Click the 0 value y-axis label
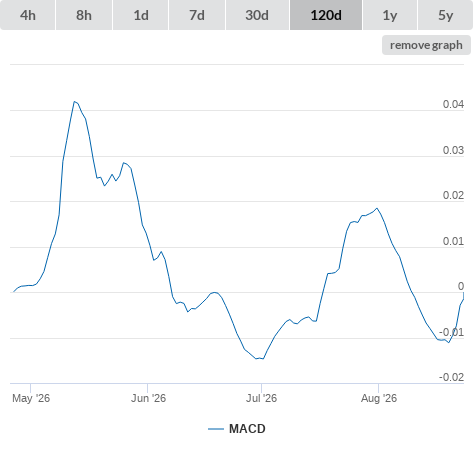Viewport: 474px width, 455px height. 461,286
